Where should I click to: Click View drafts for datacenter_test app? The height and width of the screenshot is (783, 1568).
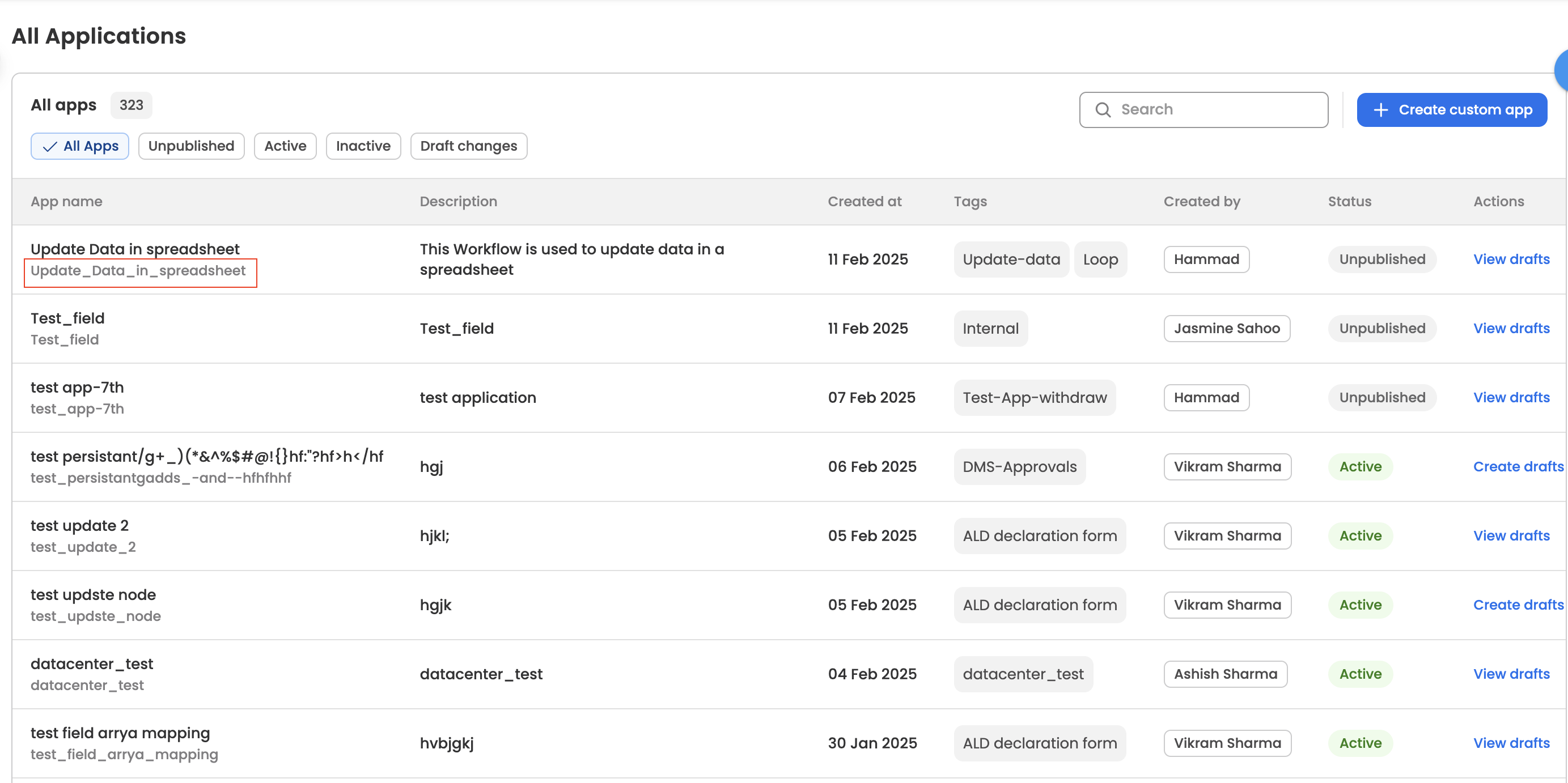[1511, 674]
